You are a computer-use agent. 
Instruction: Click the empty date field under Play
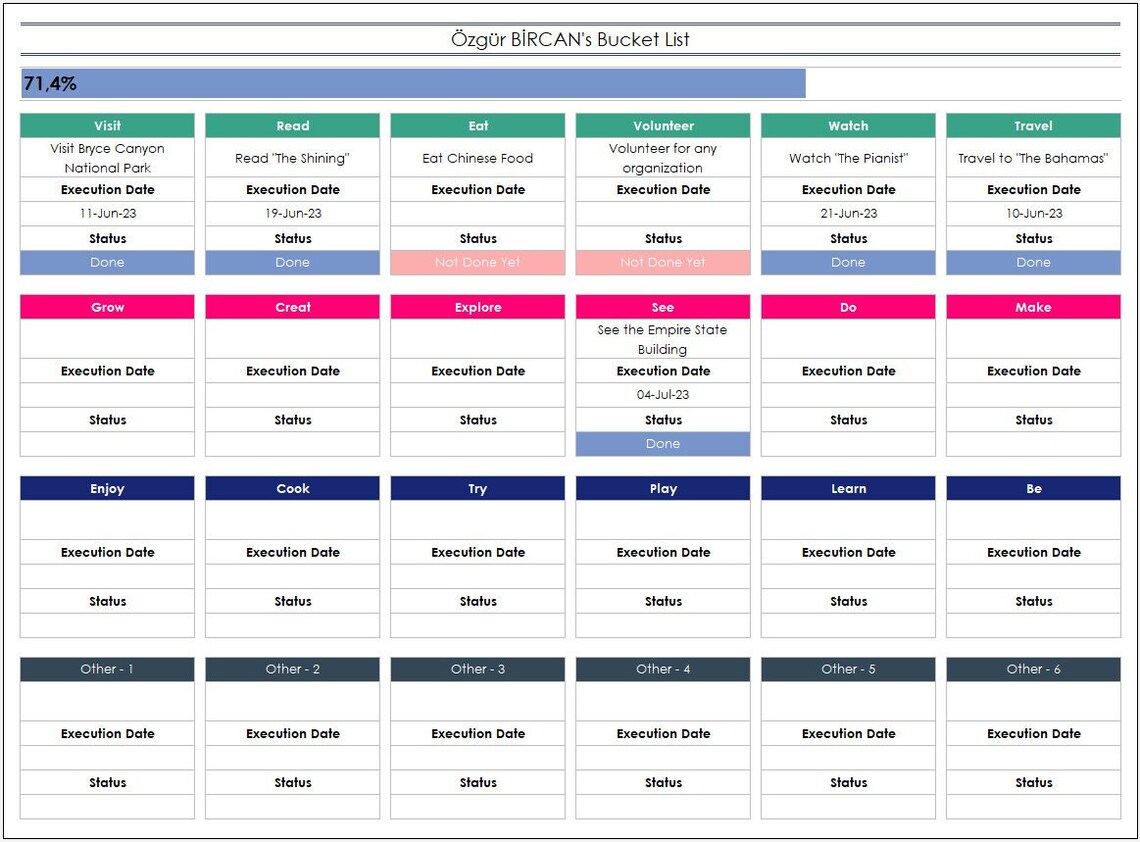point(662,576)
